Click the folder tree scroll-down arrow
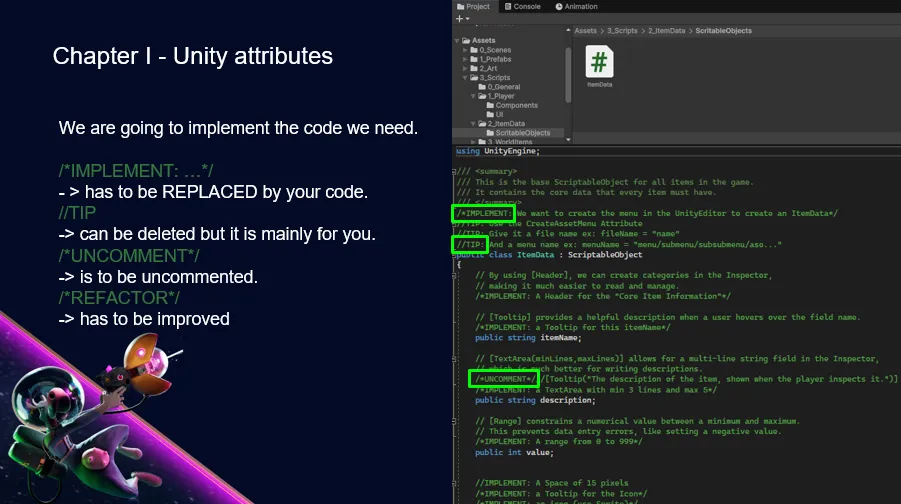901x504 pixels. click(568, 140)
